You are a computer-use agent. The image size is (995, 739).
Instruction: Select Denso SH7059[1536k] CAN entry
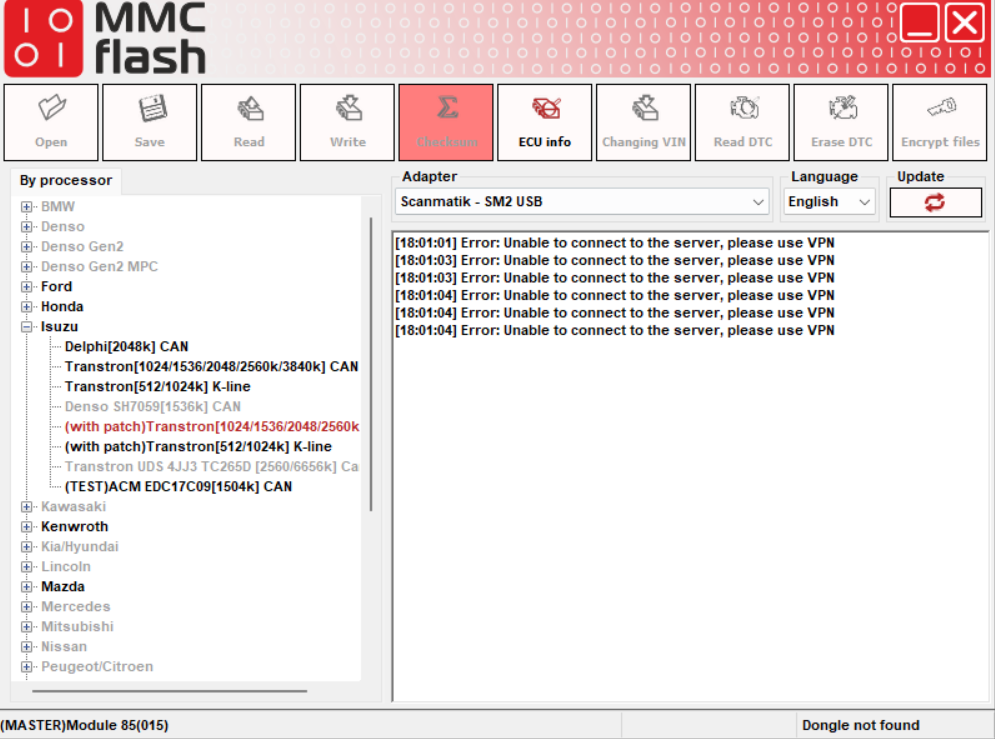coord(152,407)
